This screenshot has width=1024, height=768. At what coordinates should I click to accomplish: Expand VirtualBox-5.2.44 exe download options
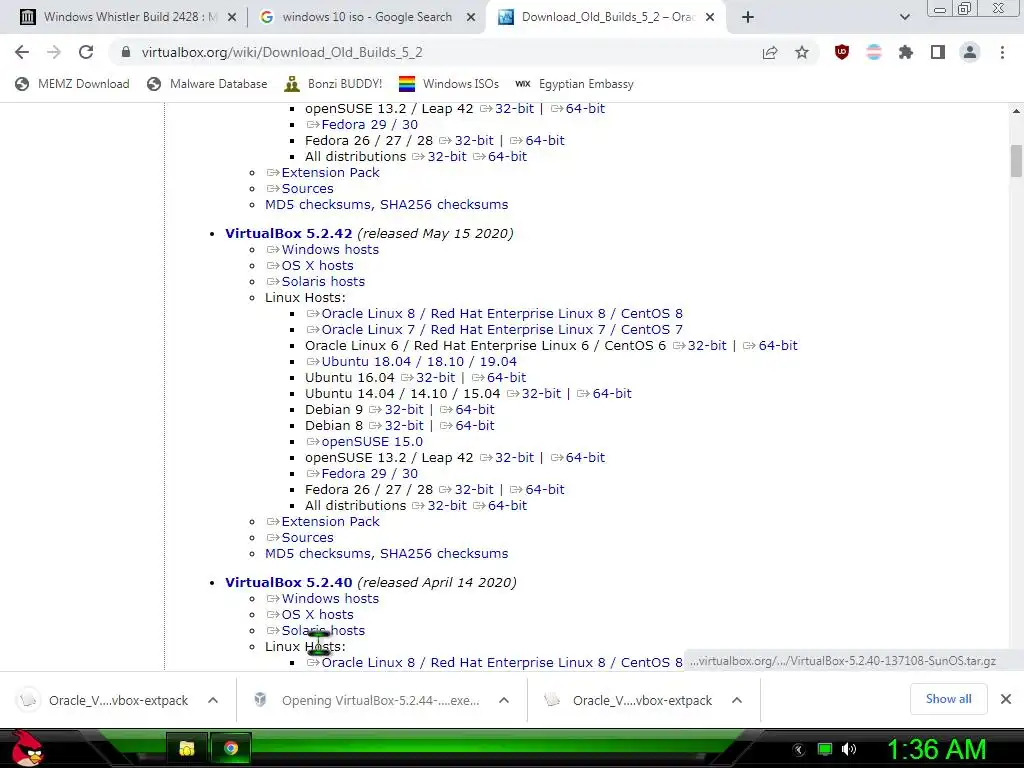pyautogui.click(x=504, y=700)
